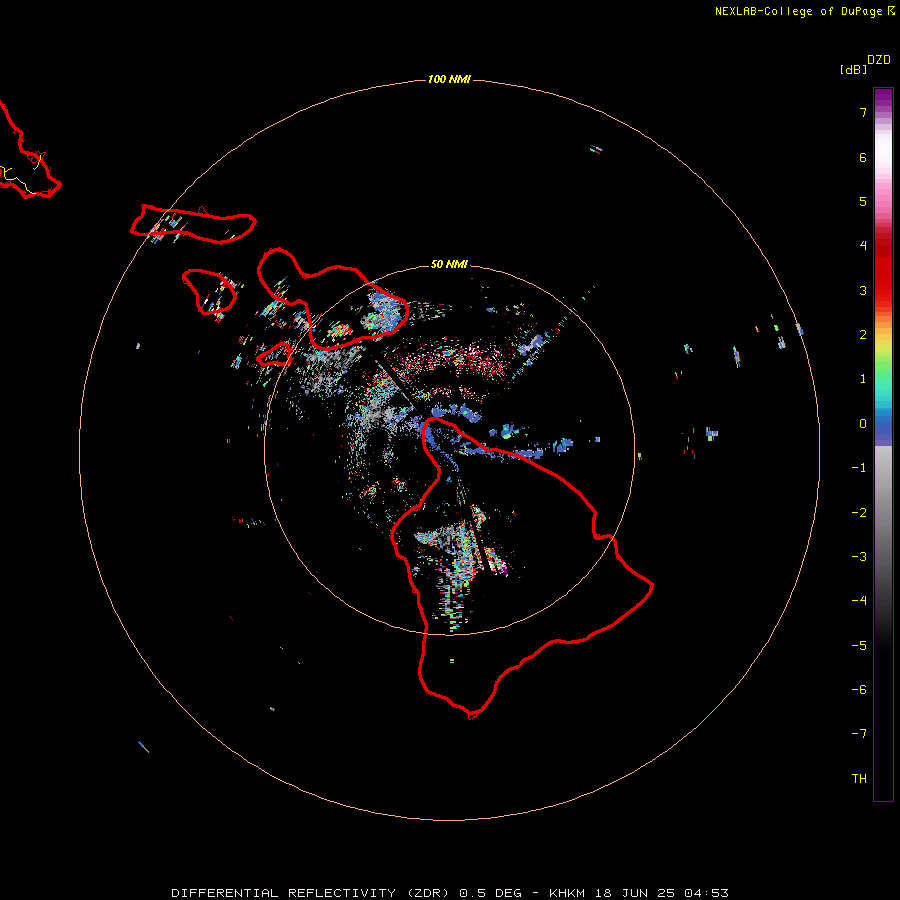The width and height of the screenshot is (900, 900).
Task: Click the [dB] unit label
Action: coord(853,69)
